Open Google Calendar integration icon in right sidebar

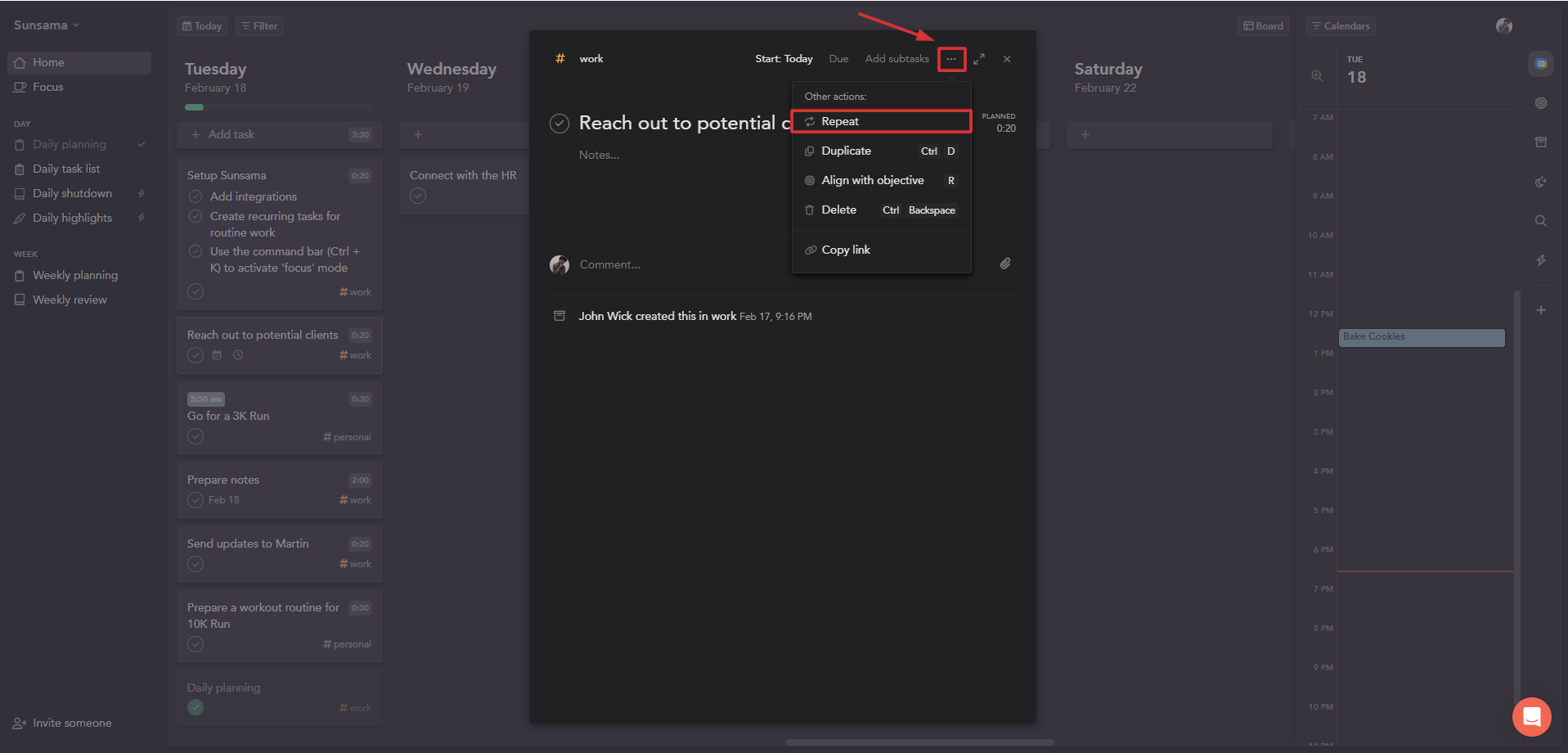pyautogui.click(x=1541, y=64)
